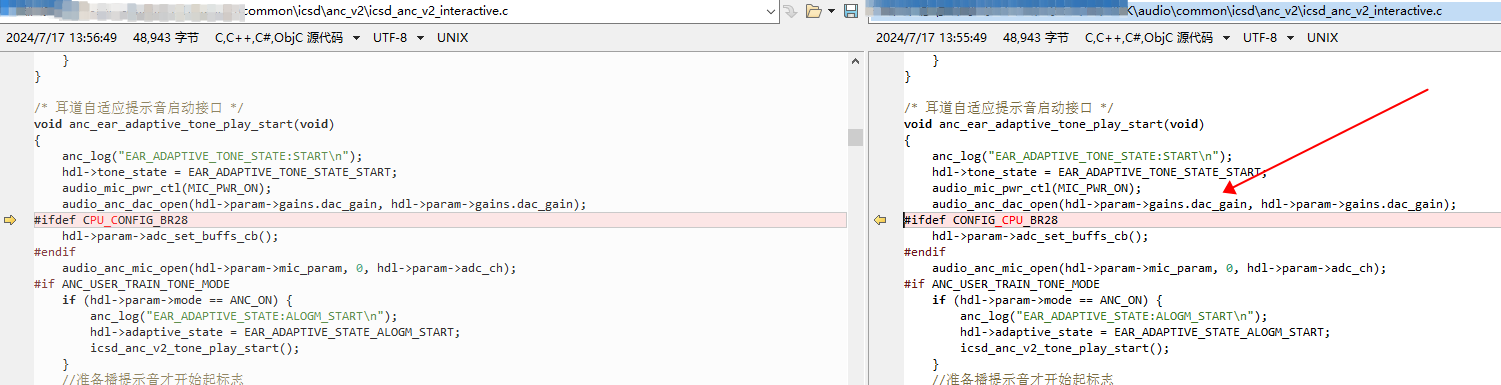Click the left comment line 耳道自适应提示音启动接口

tap(139, 107)
